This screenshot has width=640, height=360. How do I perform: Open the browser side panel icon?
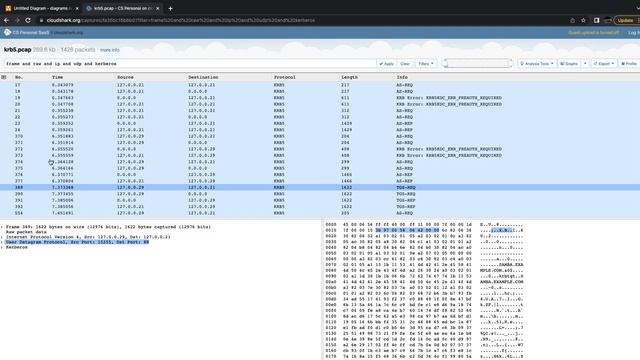click(596, 20)
